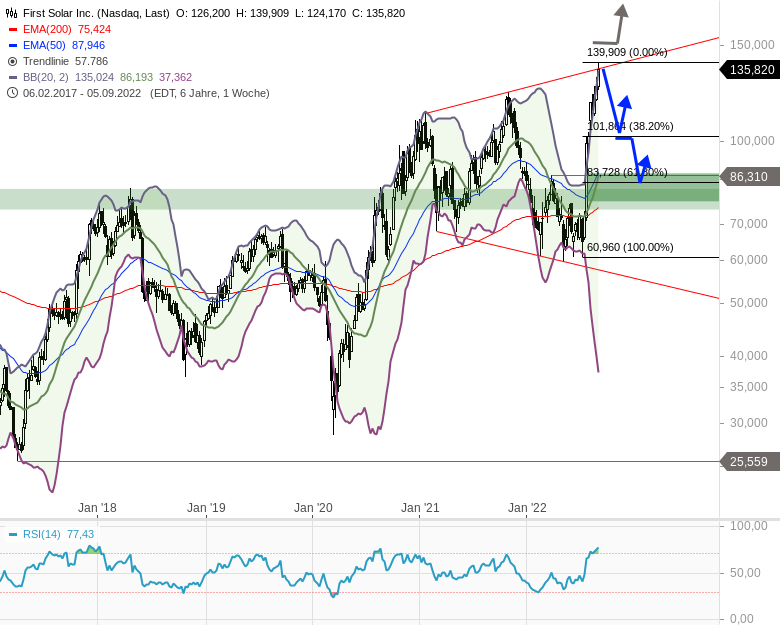Click the C: 135,820 closing value in header
780x625 pixels.
[379, 13]
